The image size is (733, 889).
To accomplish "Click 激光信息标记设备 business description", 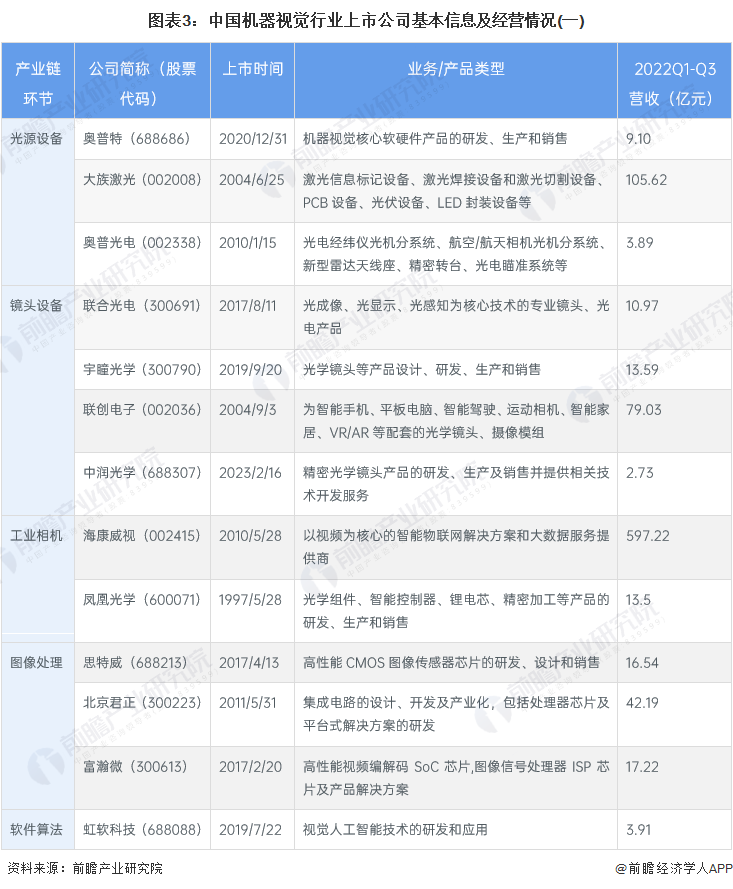I will coord(453,191).
